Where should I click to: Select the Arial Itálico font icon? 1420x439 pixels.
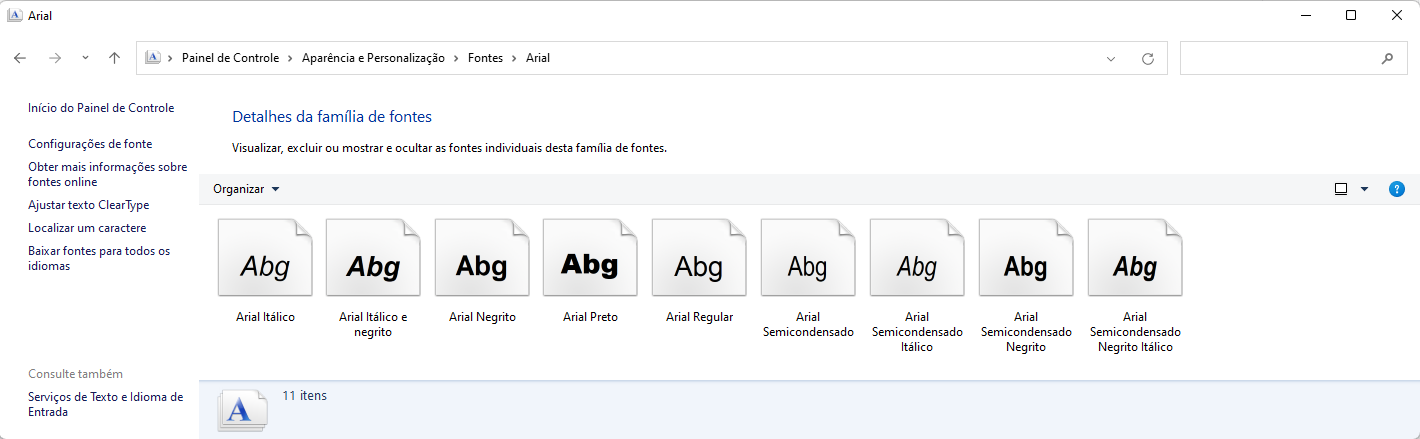pyautogui.click(x=265, y=257)
